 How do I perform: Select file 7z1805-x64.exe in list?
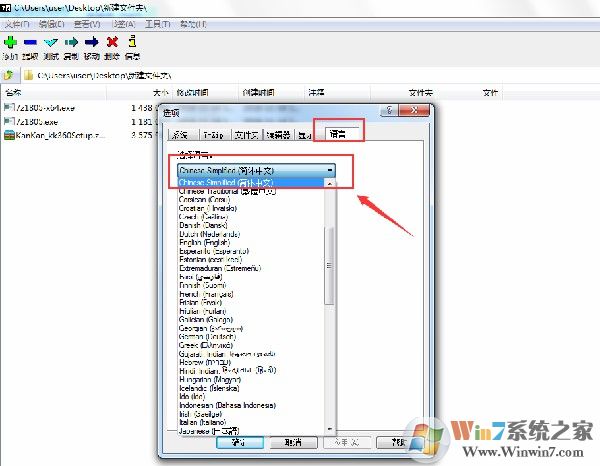(45, 108)
